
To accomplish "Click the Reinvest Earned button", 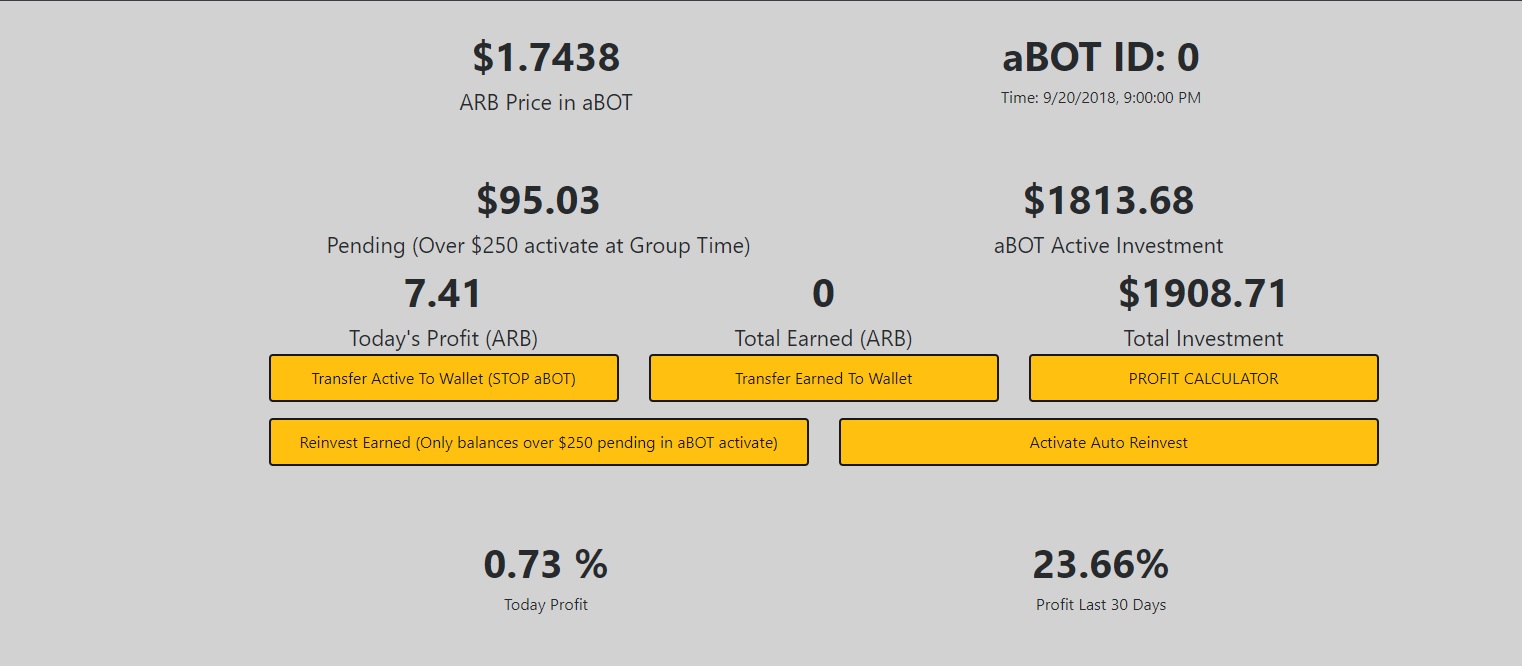I will pos(538,442).
